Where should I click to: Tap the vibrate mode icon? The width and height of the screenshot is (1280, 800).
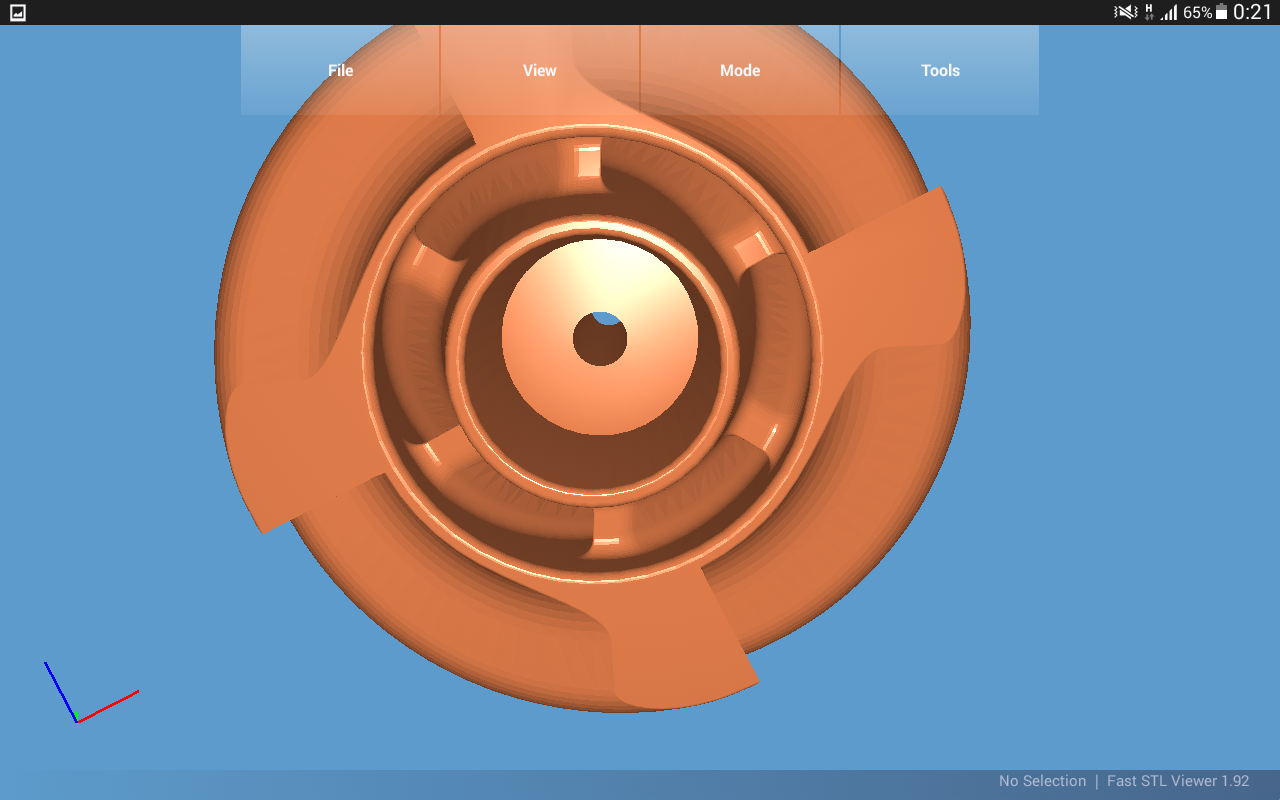(1125, 12)
